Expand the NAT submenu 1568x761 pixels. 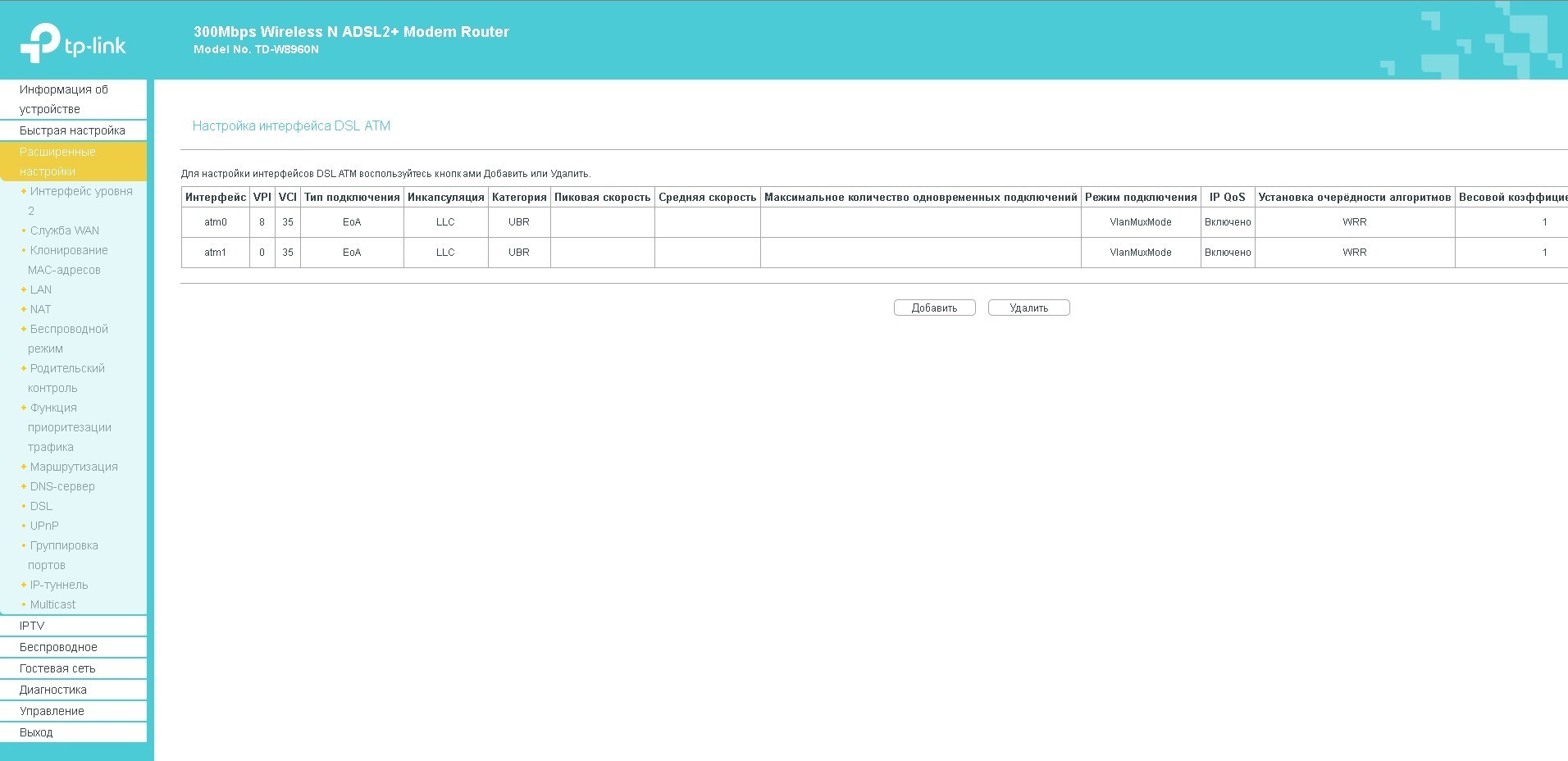(x=40, y=309)
